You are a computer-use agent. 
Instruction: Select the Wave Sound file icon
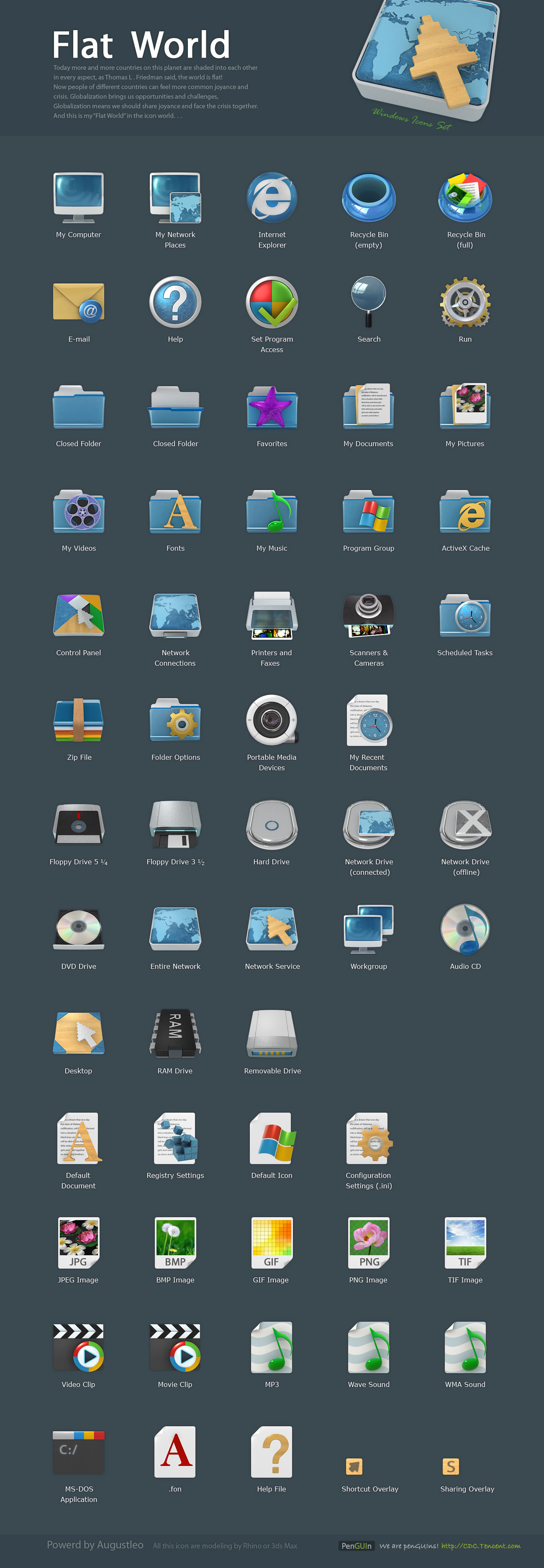(x=369, y=1347)
